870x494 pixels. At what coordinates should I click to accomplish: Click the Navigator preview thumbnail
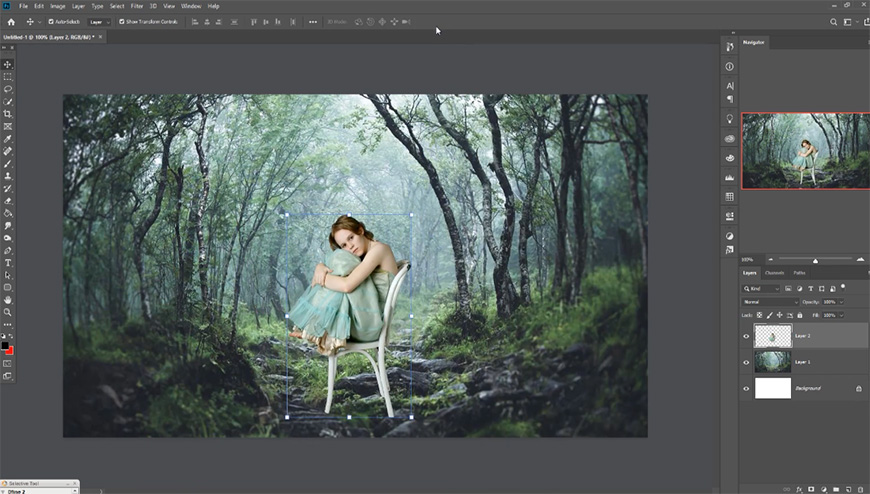click(806, 151)
